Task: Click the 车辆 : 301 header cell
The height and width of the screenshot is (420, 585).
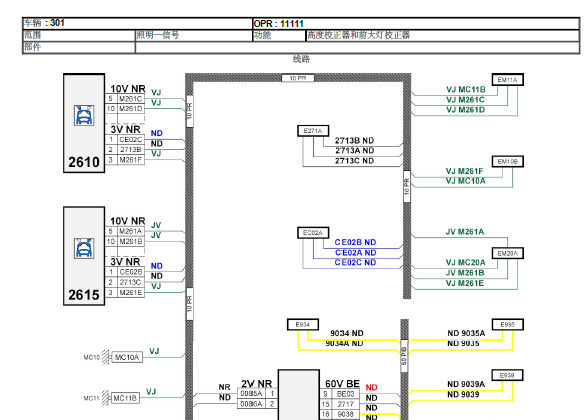Action: point(137,23)
